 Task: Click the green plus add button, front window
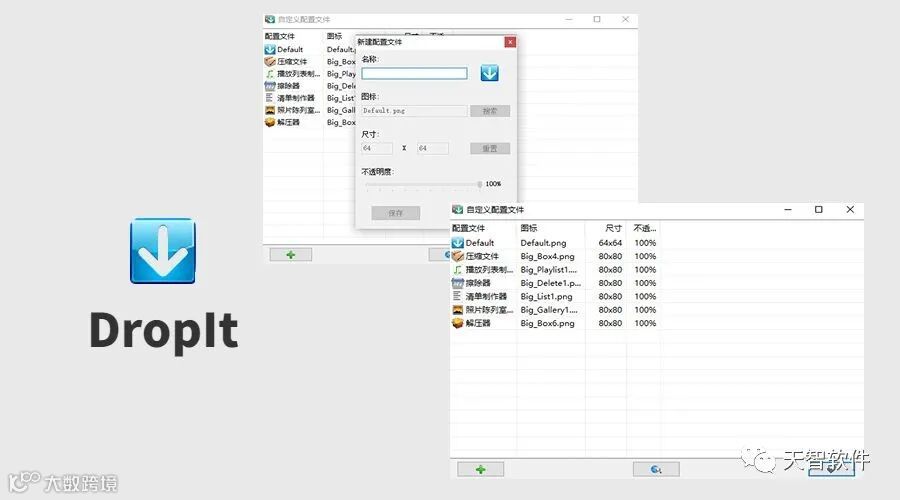(480, 470)
